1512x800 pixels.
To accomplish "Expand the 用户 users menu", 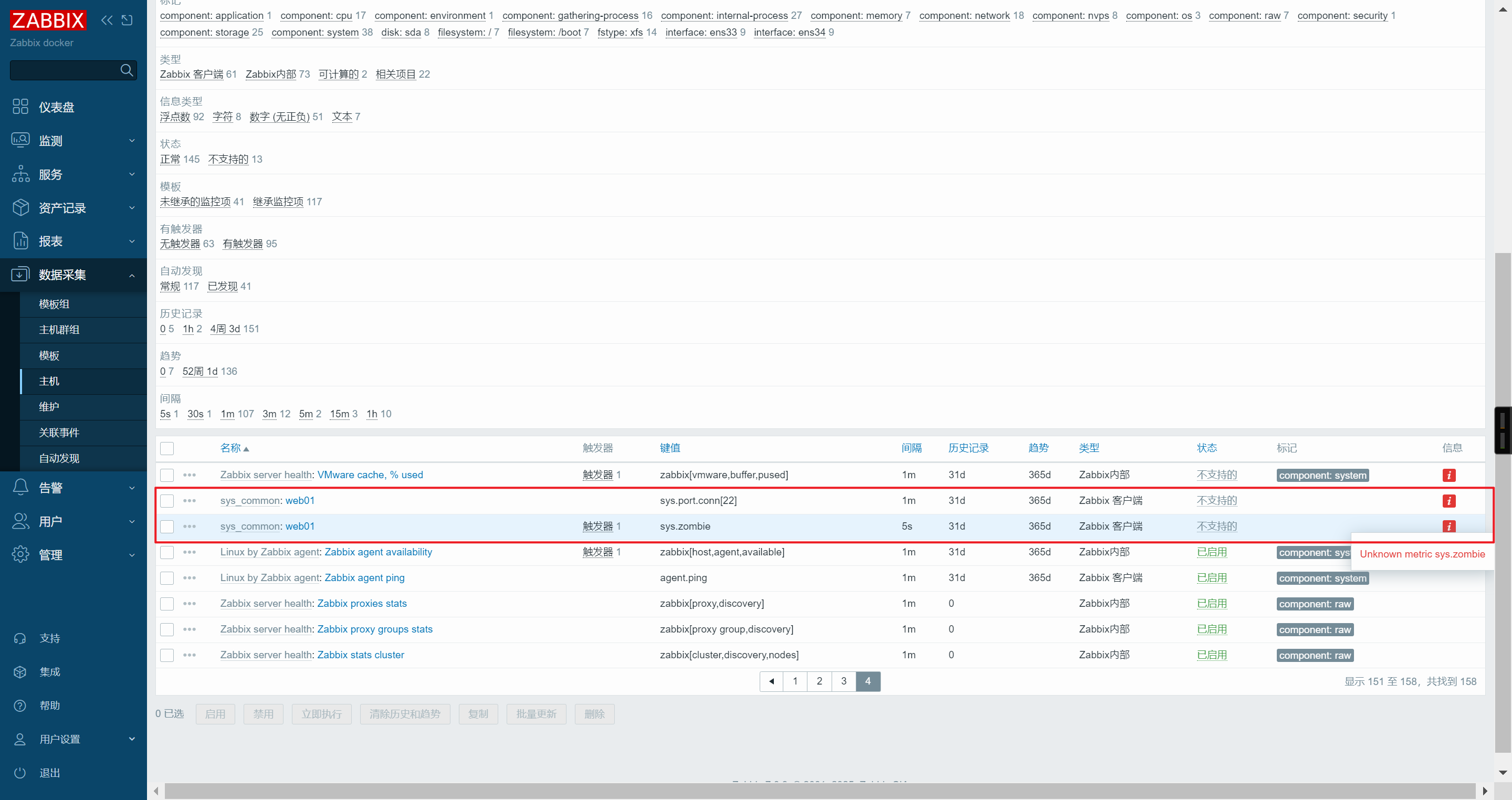I will (x=73, y=521).
